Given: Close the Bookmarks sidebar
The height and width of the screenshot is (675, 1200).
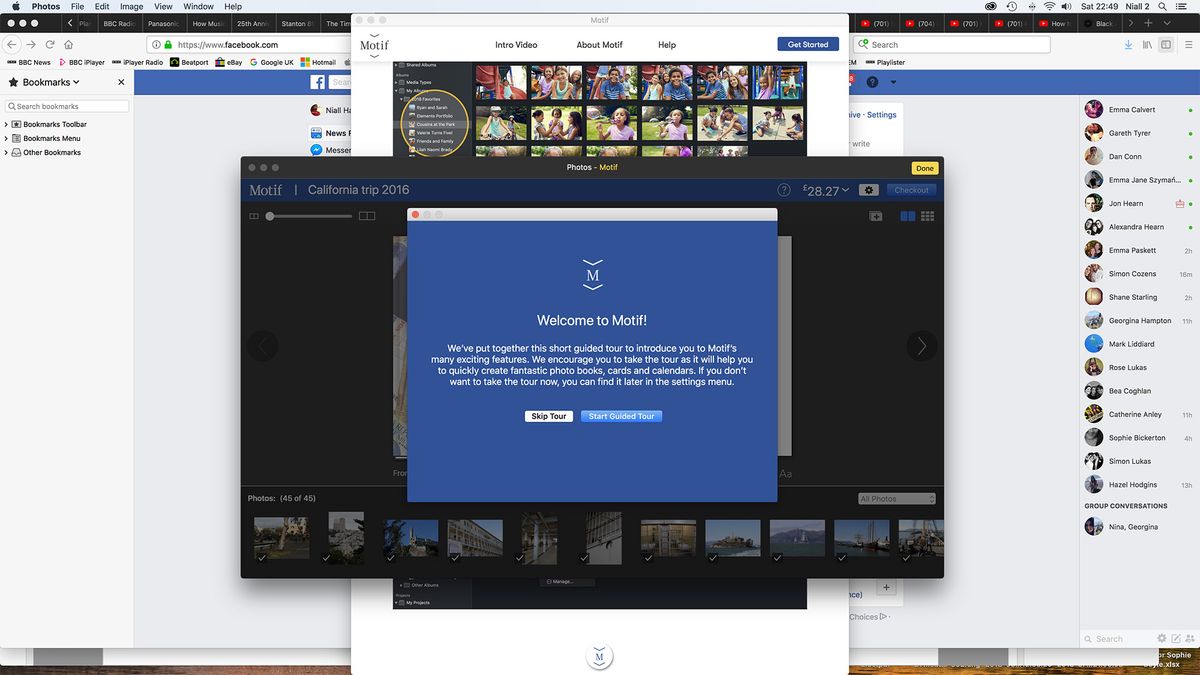Looking at the screenshot, I should point(121,82).
